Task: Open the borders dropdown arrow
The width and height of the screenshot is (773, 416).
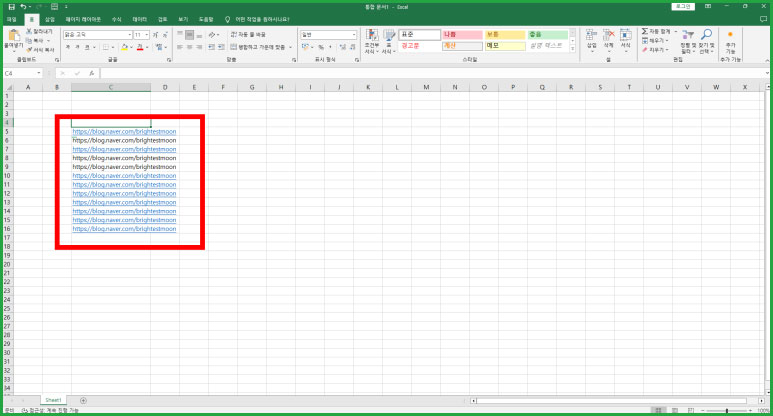Action: [x=113, y=47]
